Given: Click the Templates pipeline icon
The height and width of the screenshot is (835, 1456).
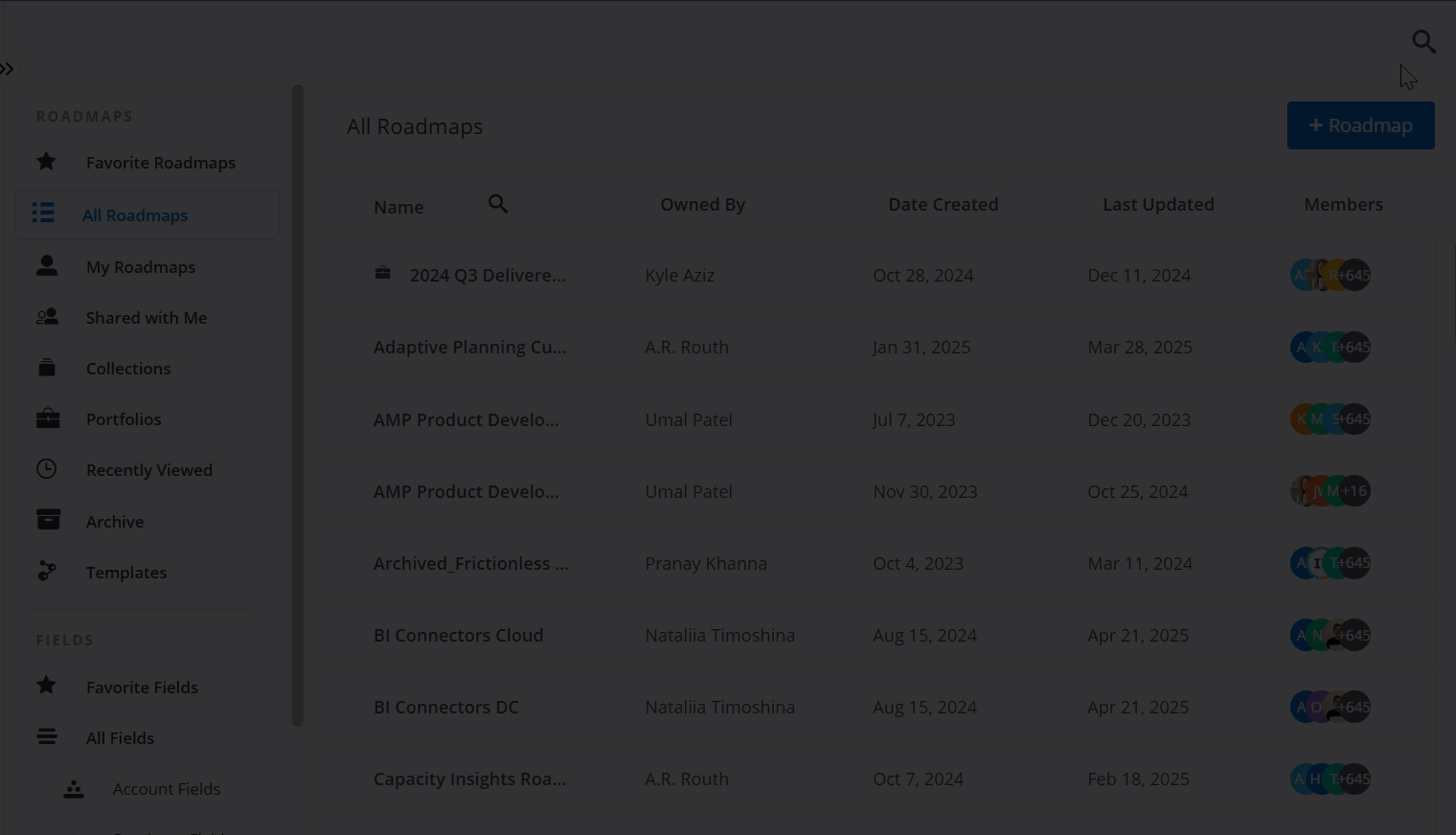Looking at the screenshot, I should pos(46,572).
